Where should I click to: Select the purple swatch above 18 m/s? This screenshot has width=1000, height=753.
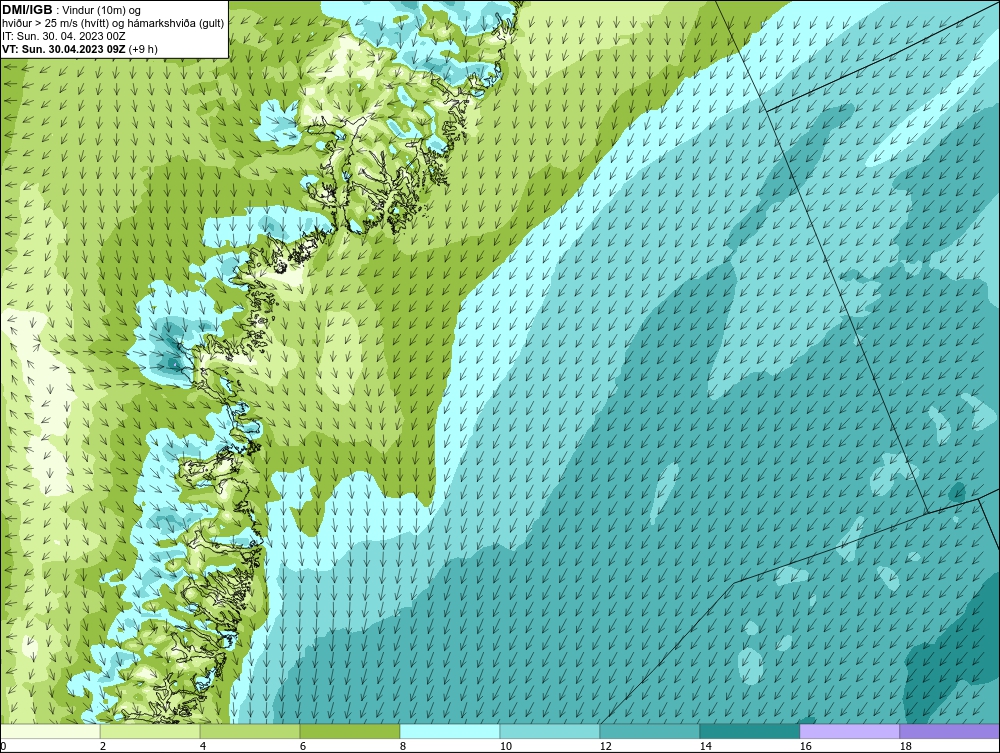pos(949,731)
